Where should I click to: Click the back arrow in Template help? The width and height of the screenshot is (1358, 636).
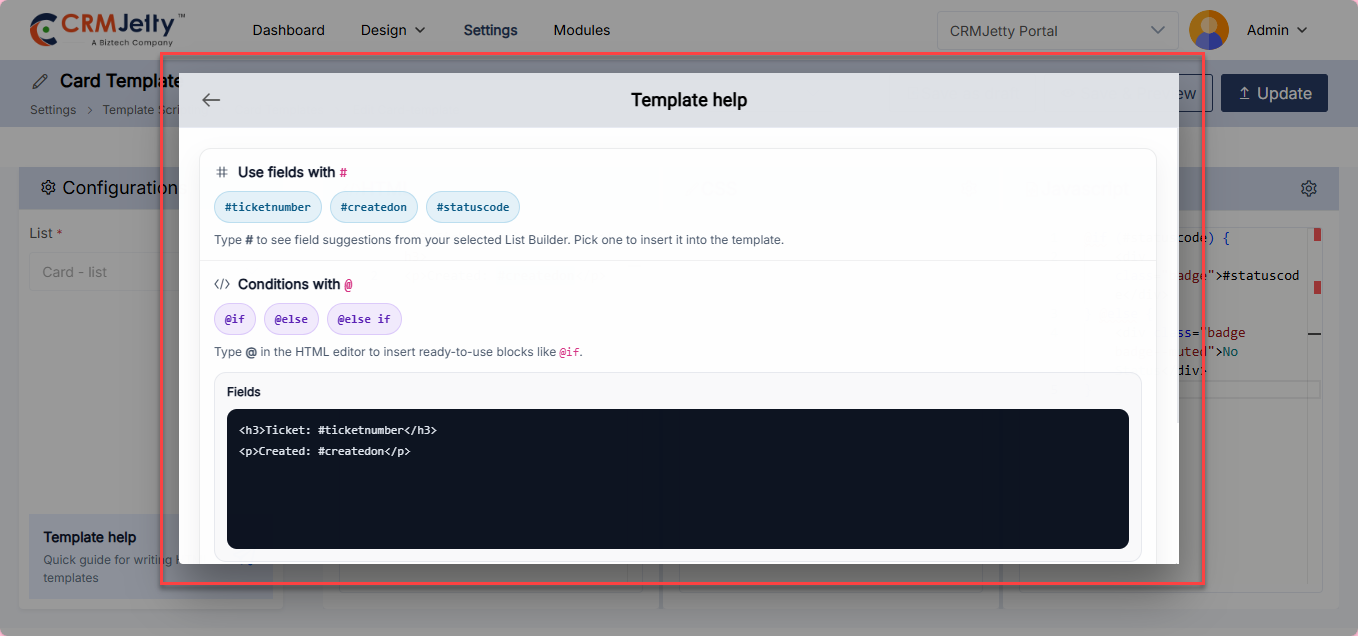click(211, 100)
